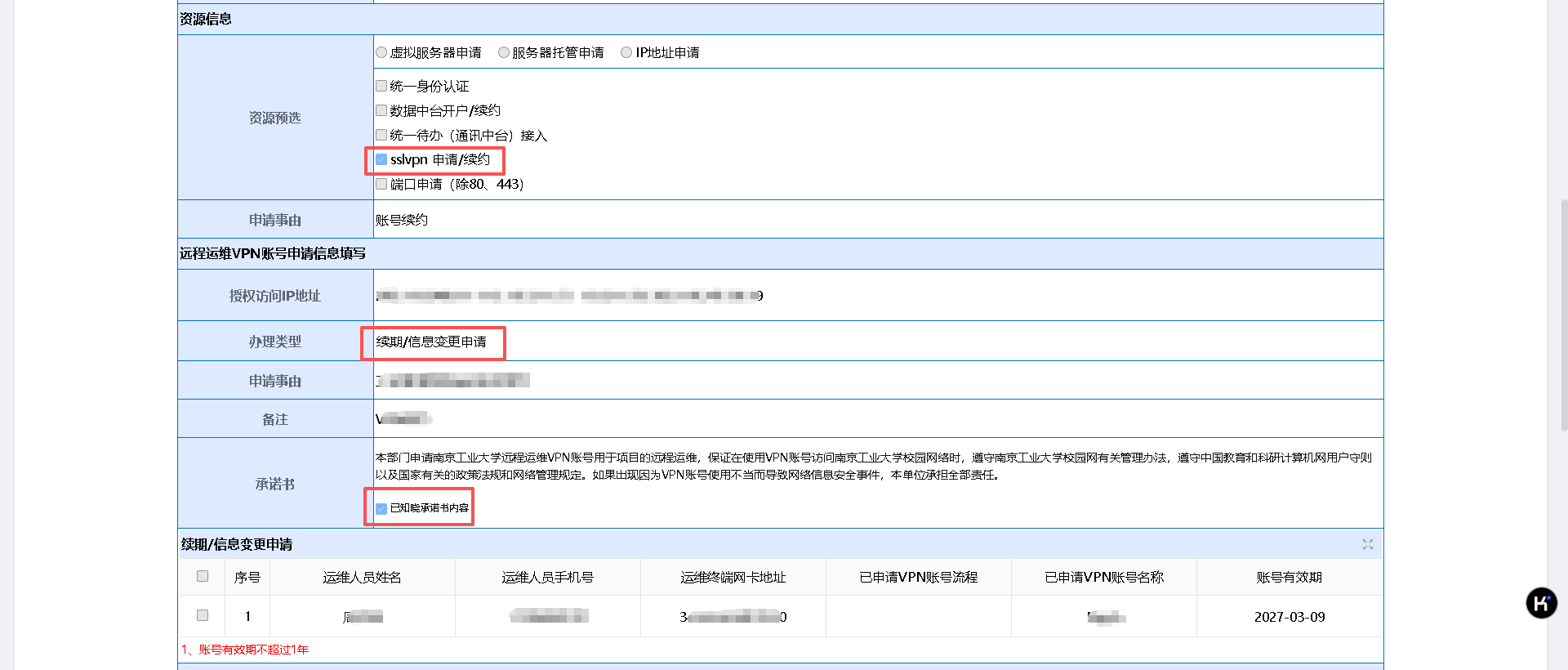Click the 申请事由 field containing 账号续约
The image size is (1568, 670).
pos(878,220)
